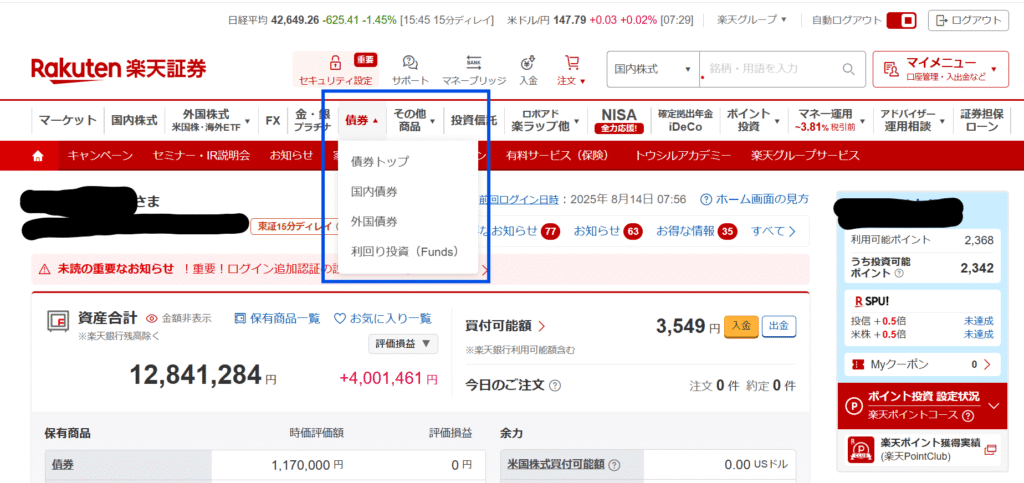Open トウシルアカデミー link
Image resolution: width=1024 pixels, height=483 pixels.
pyautogui.click(x=683, y=156)
